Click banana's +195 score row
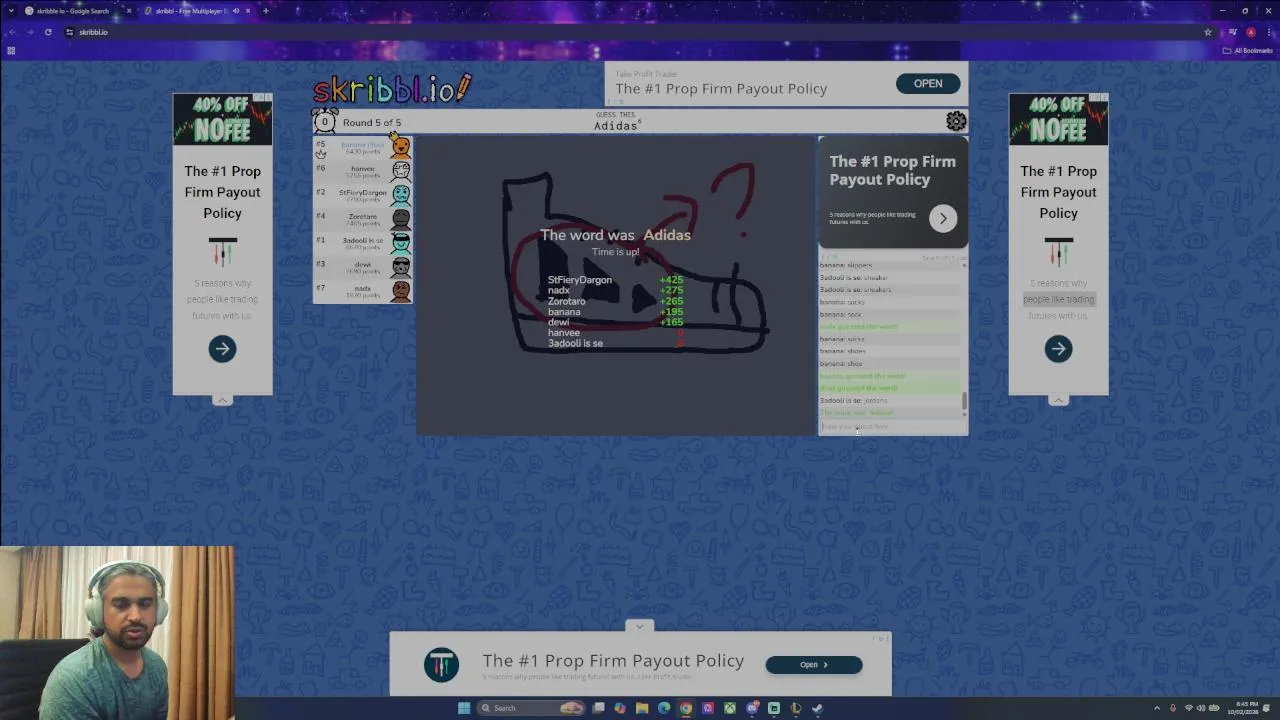Screen dimensions: 1280x720 pos(615,311)
